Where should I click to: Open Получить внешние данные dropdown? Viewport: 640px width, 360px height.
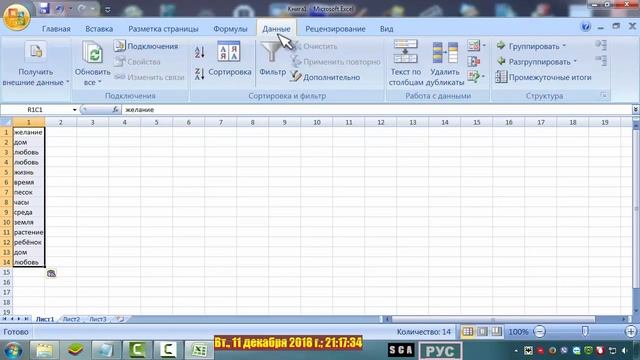coord(36,64)
